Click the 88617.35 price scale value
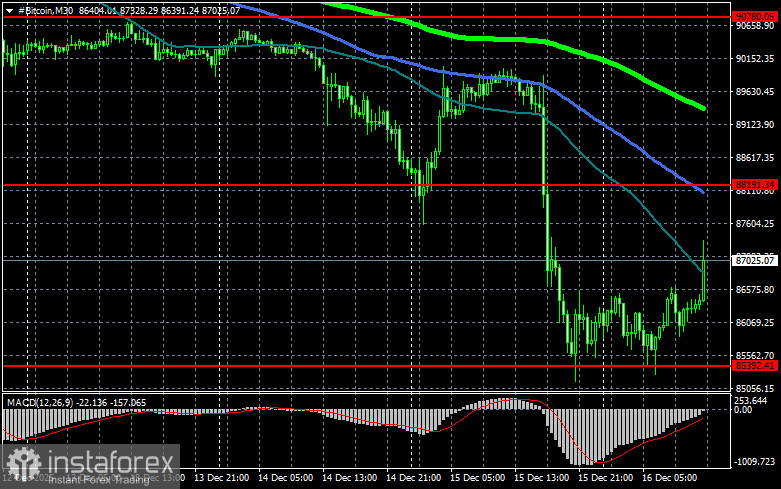Screen dimensions: 781x489 (755, 157)
